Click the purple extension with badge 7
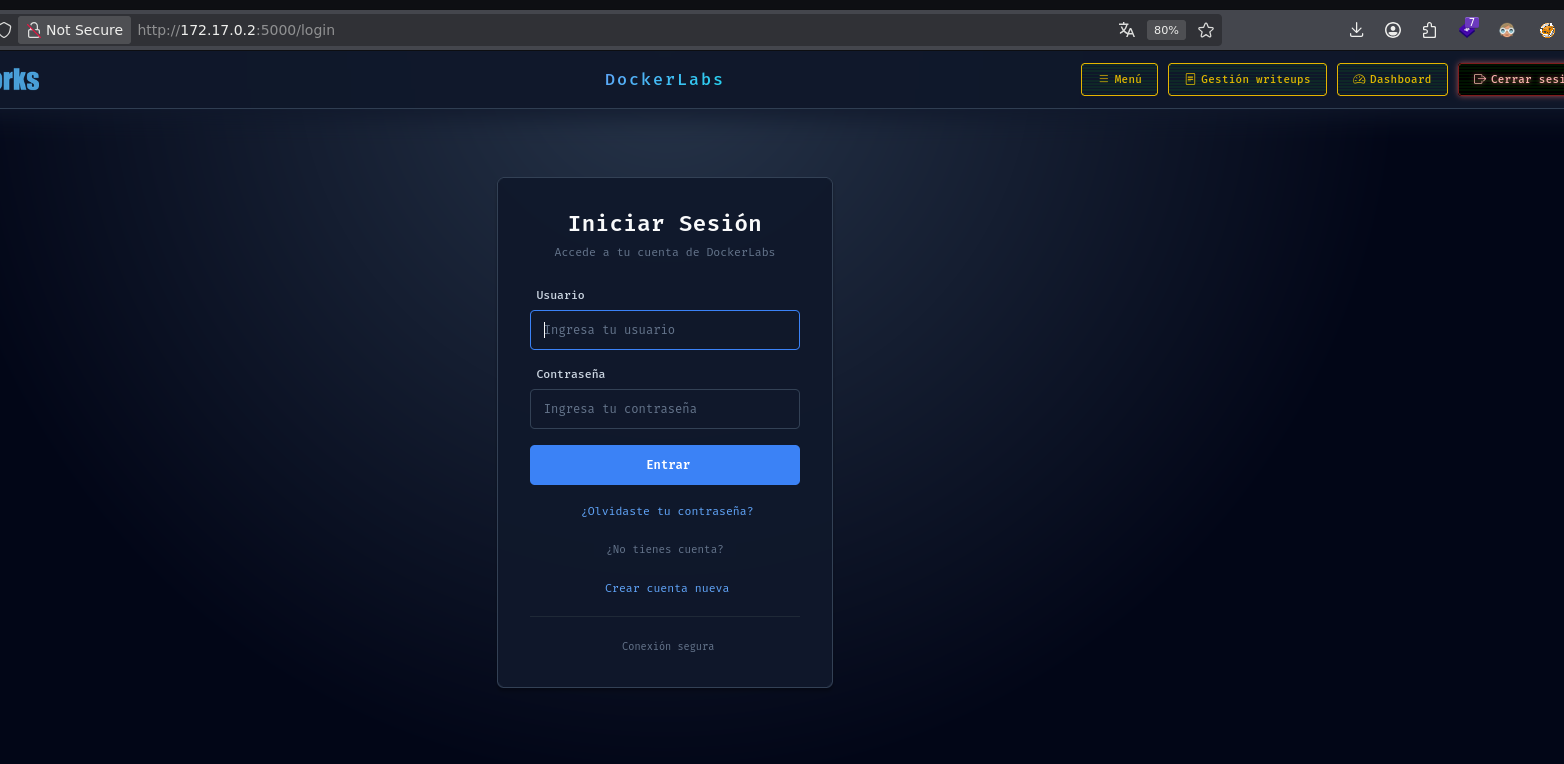Image resolution: width=1564 pixels, height=764 pixels. pyautogui.click(x=1467, y=28)
